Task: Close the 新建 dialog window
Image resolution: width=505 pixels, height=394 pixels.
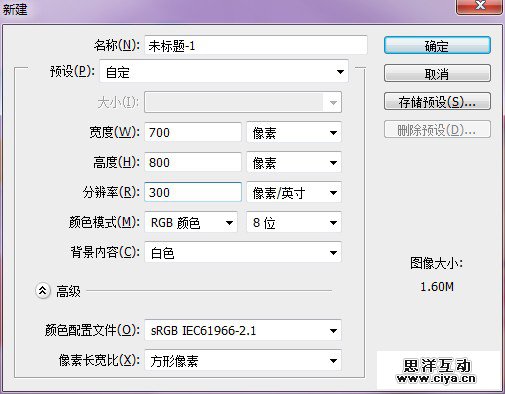Action: [x=480, y=6]
